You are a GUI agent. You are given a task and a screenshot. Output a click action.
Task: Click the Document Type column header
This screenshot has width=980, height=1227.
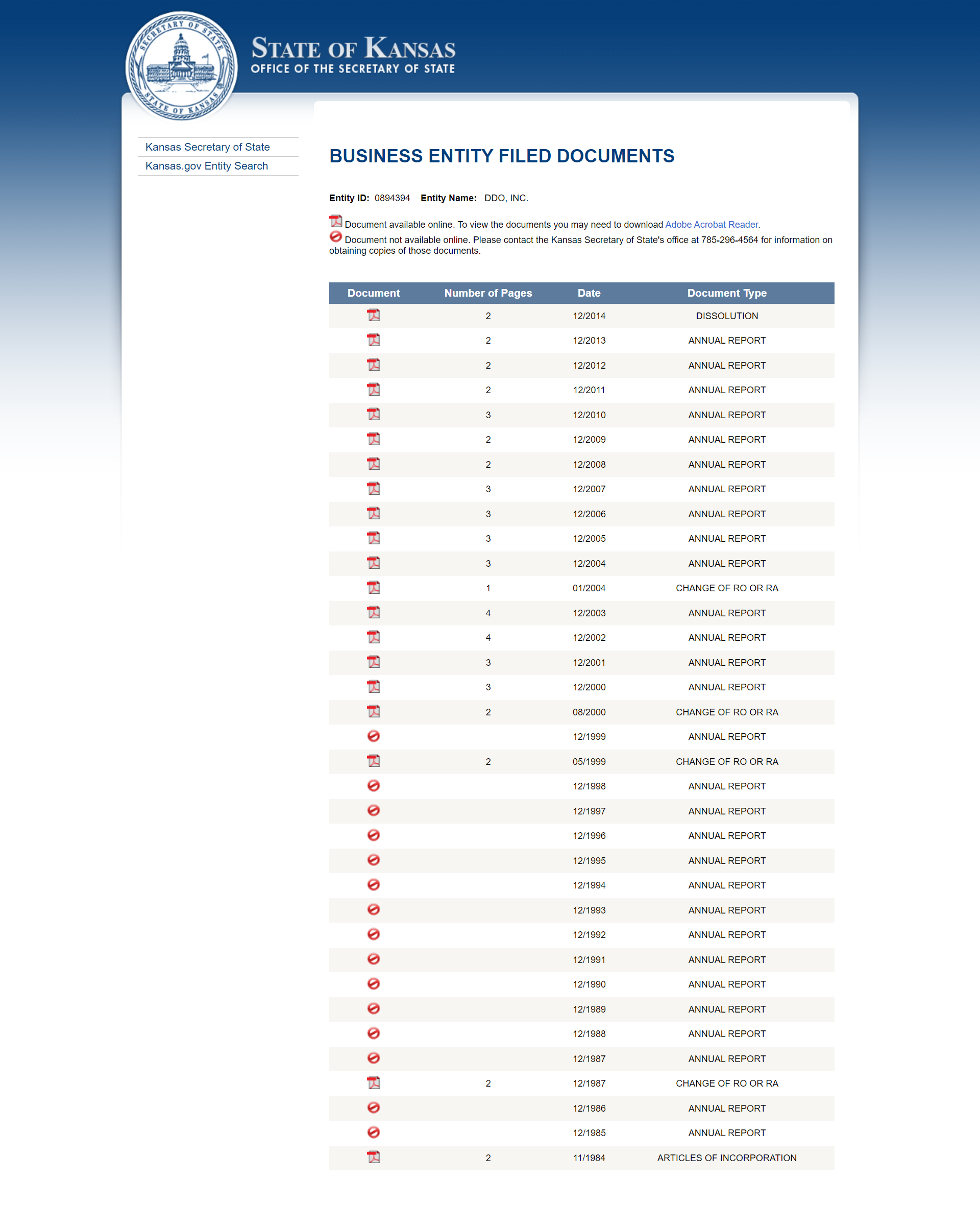[x=726, y=293]
